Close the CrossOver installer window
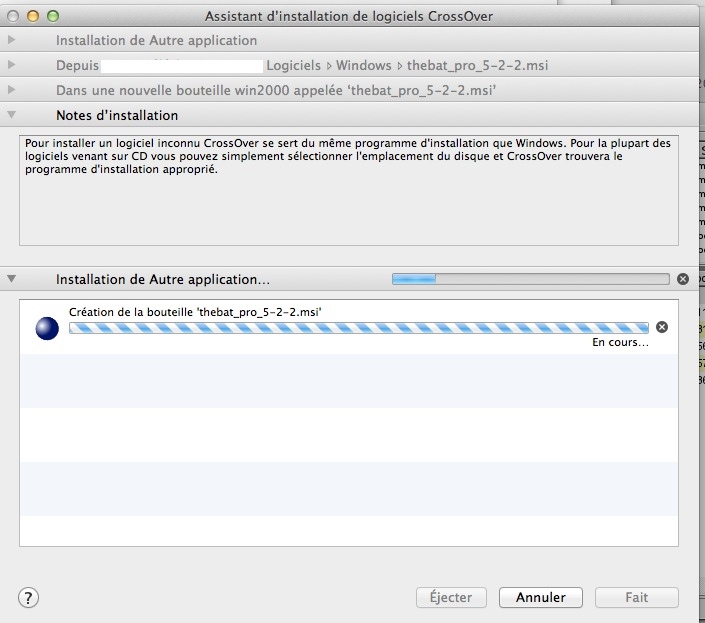The width and height of the screenshot is (705, 623). pyautogui.click(x=14, y=16)
